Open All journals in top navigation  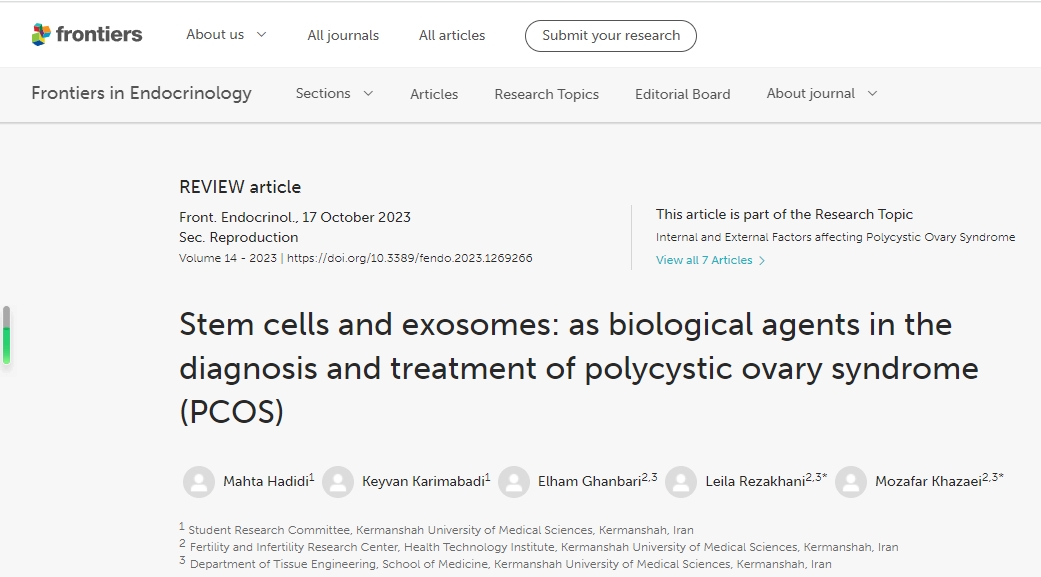pos(343,36)
